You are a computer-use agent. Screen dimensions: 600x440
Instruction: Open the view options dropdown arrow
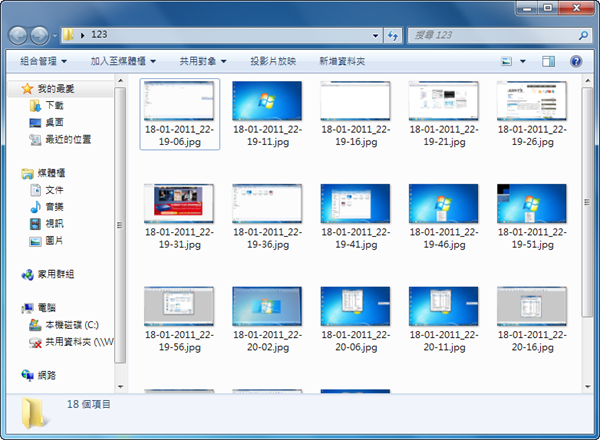coord(523,61)
